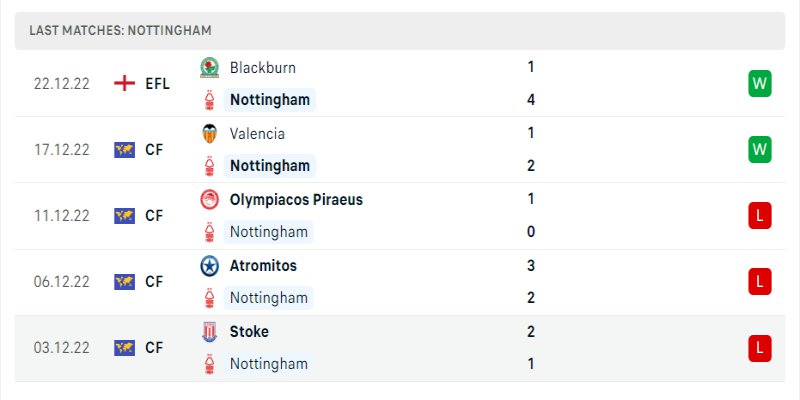
Task: Open the Blackburn team link
Action: [262, 68]
